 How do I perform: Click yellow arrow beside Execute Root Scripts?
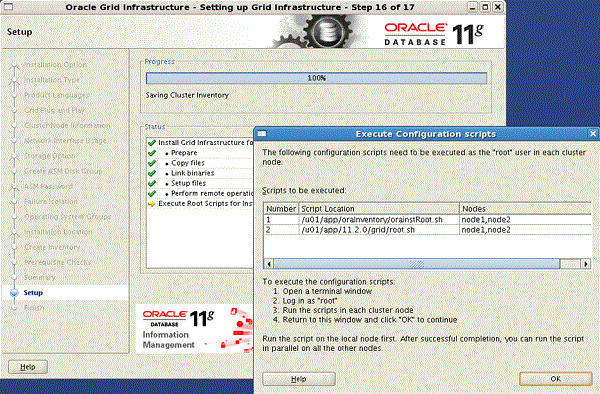(152, 204)
